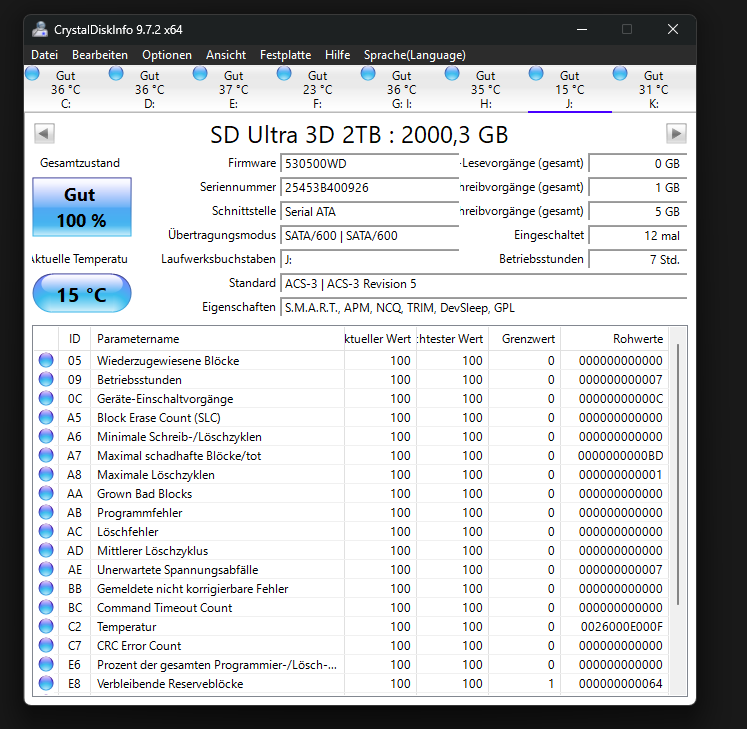Go to previous disk with left arrow
747x729 pixels.
coord(44,133)
